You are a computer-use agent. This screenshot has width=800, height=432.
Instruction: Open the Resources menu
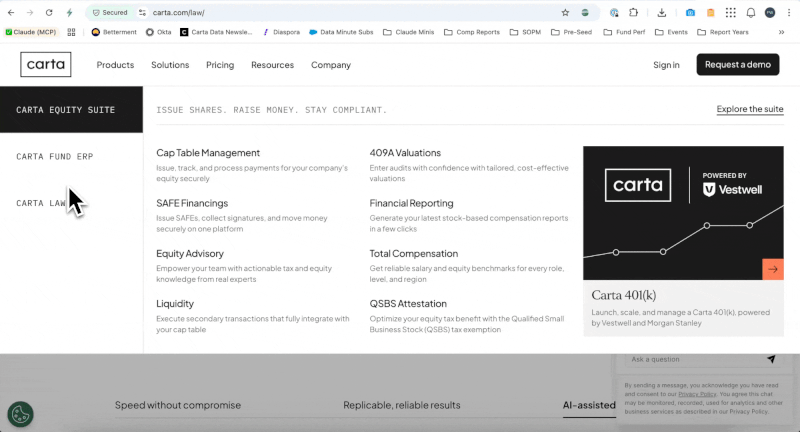[272, 65]
